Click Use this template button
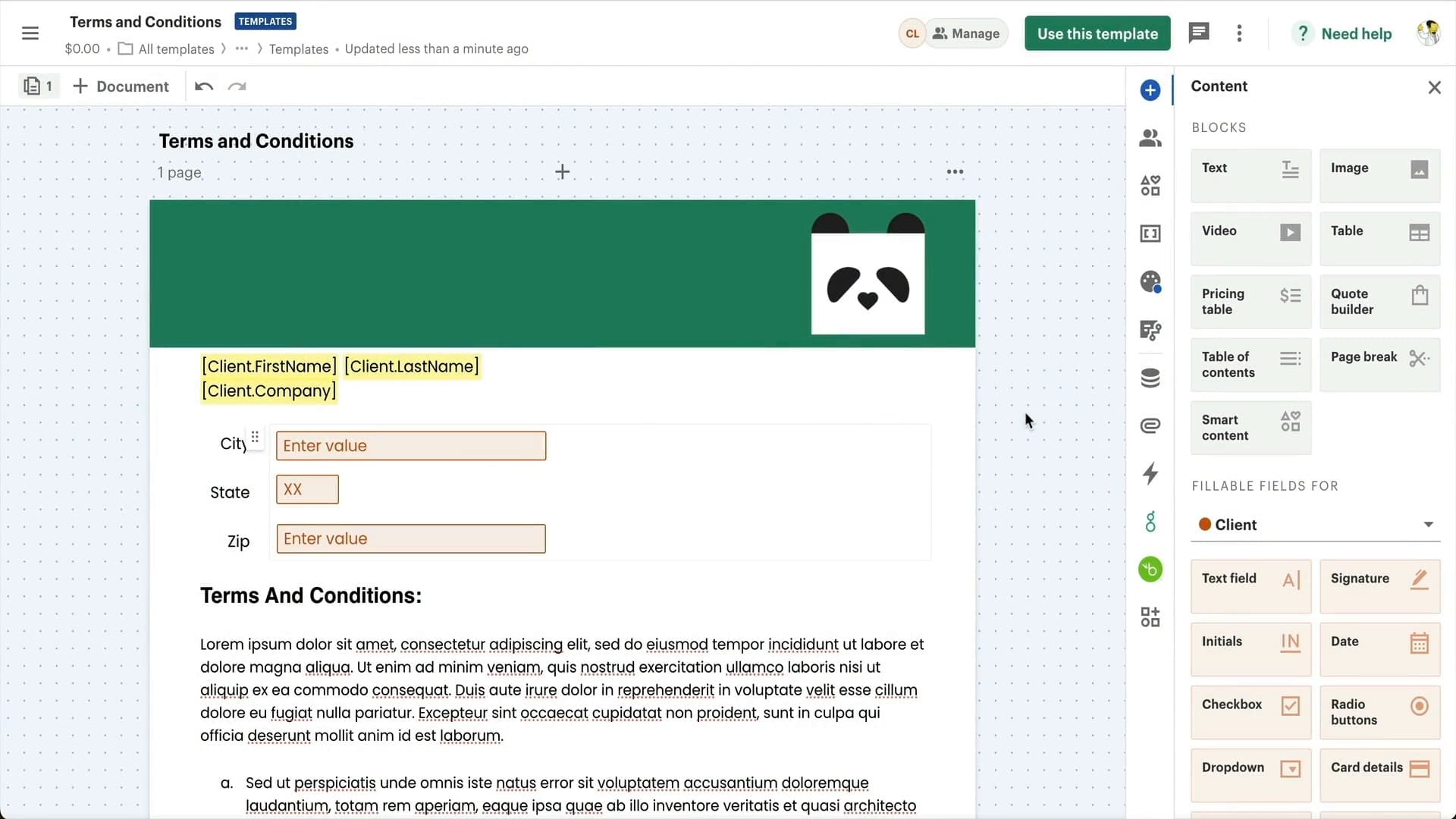Screen dimensions: 1456x819 click(x=1097, y=33)
